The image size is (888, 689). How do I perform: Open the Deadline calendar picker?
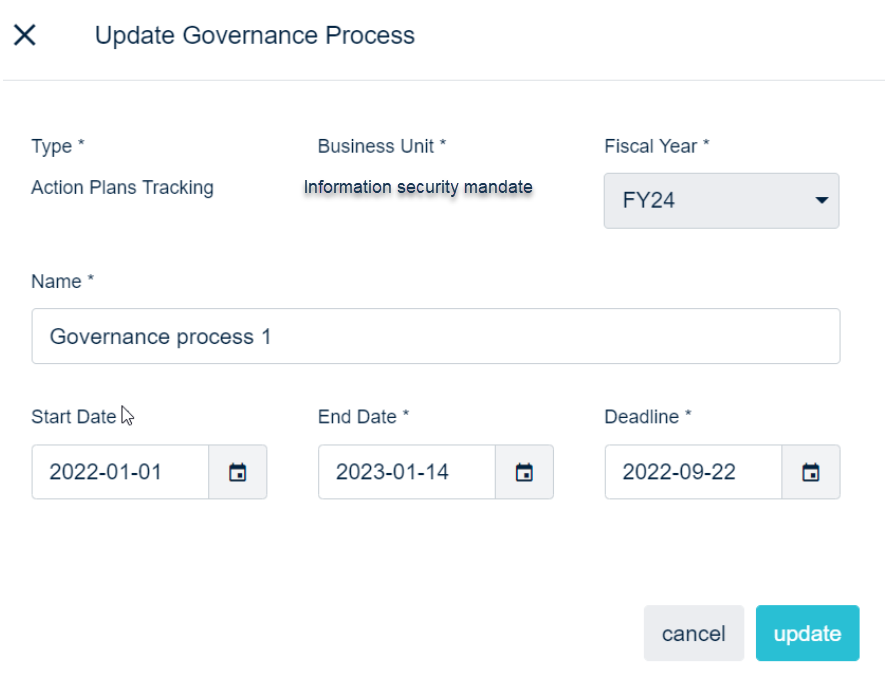pyautogui.click(x=811, y=472)
